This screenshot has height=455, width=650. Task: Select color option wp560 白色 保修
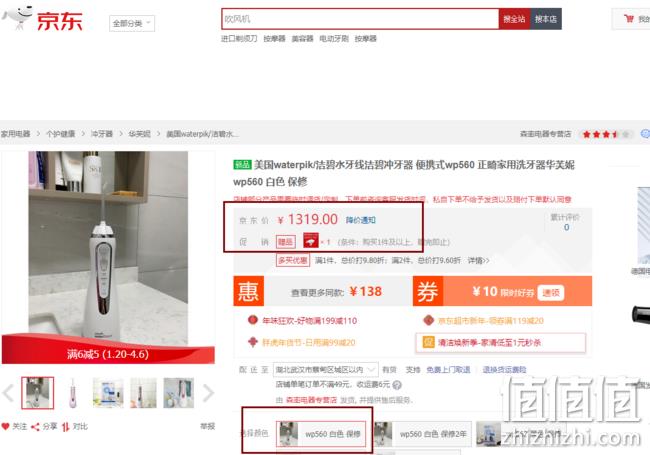pos(321,434)
